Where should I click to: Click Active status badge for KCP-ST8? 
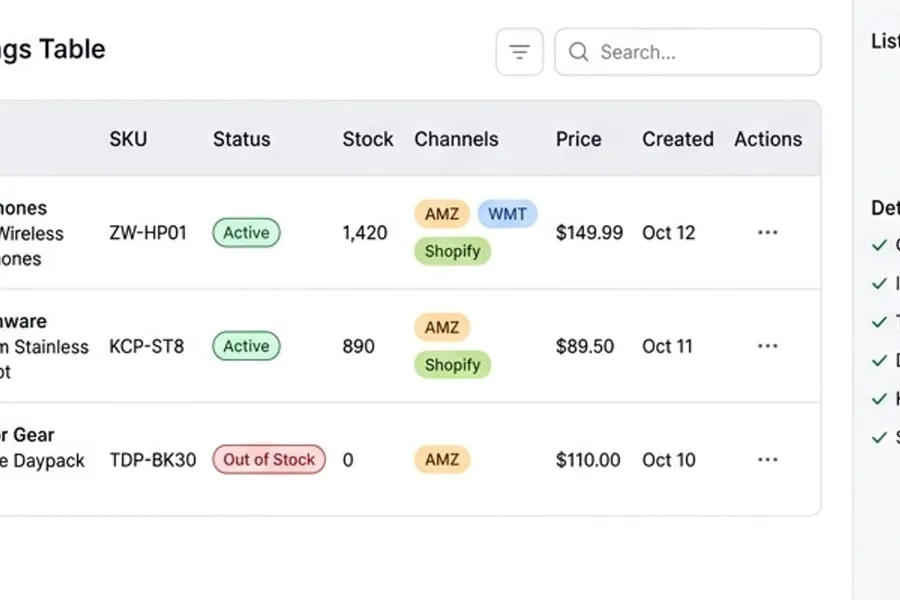246,346
